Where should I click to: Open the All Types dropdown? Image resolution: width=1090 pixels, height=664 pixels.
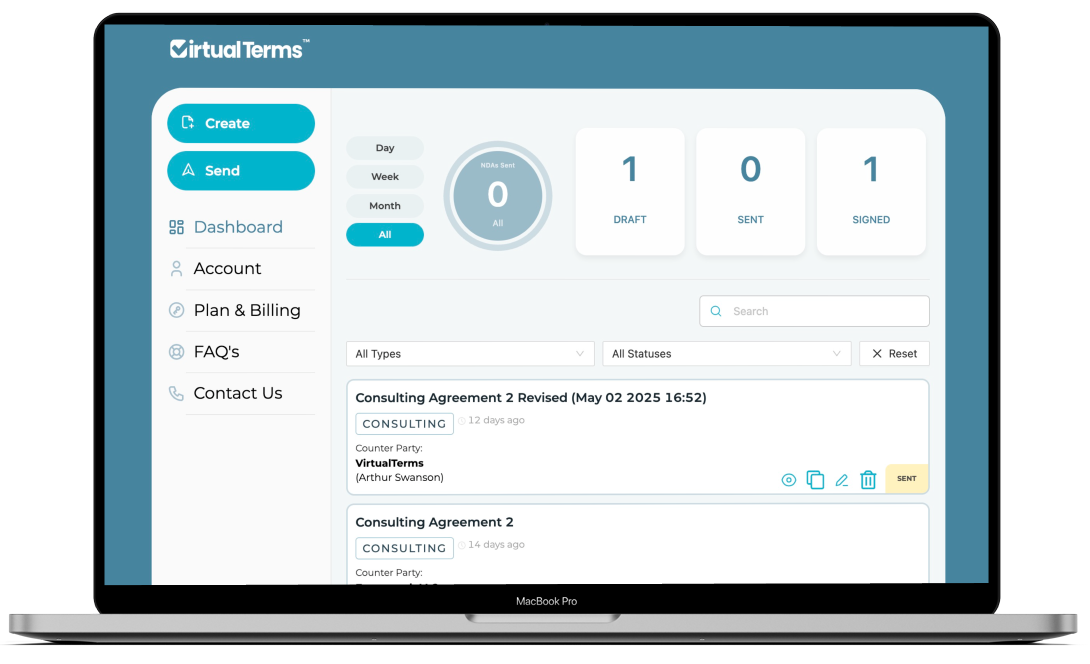(470, 354)
